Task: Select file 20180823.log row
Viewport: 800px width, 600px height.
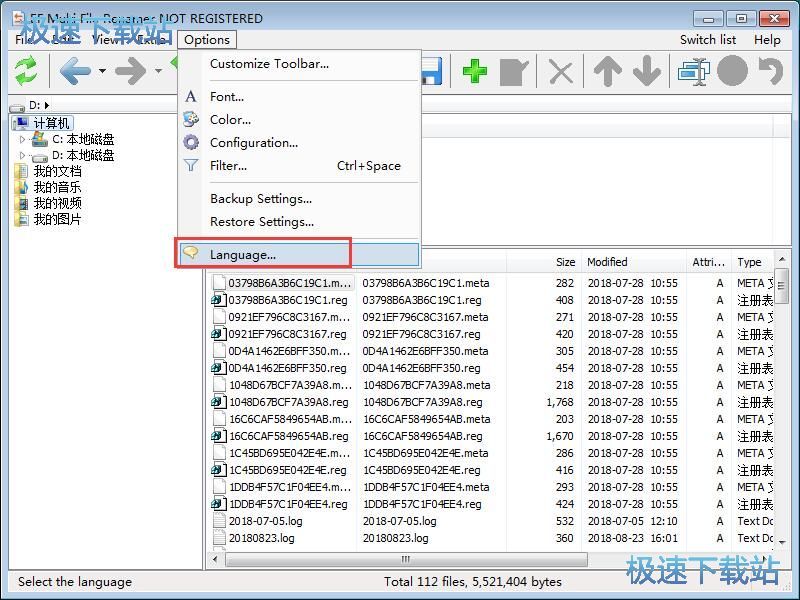Action: pyautogui.click(x=261, y=538)
